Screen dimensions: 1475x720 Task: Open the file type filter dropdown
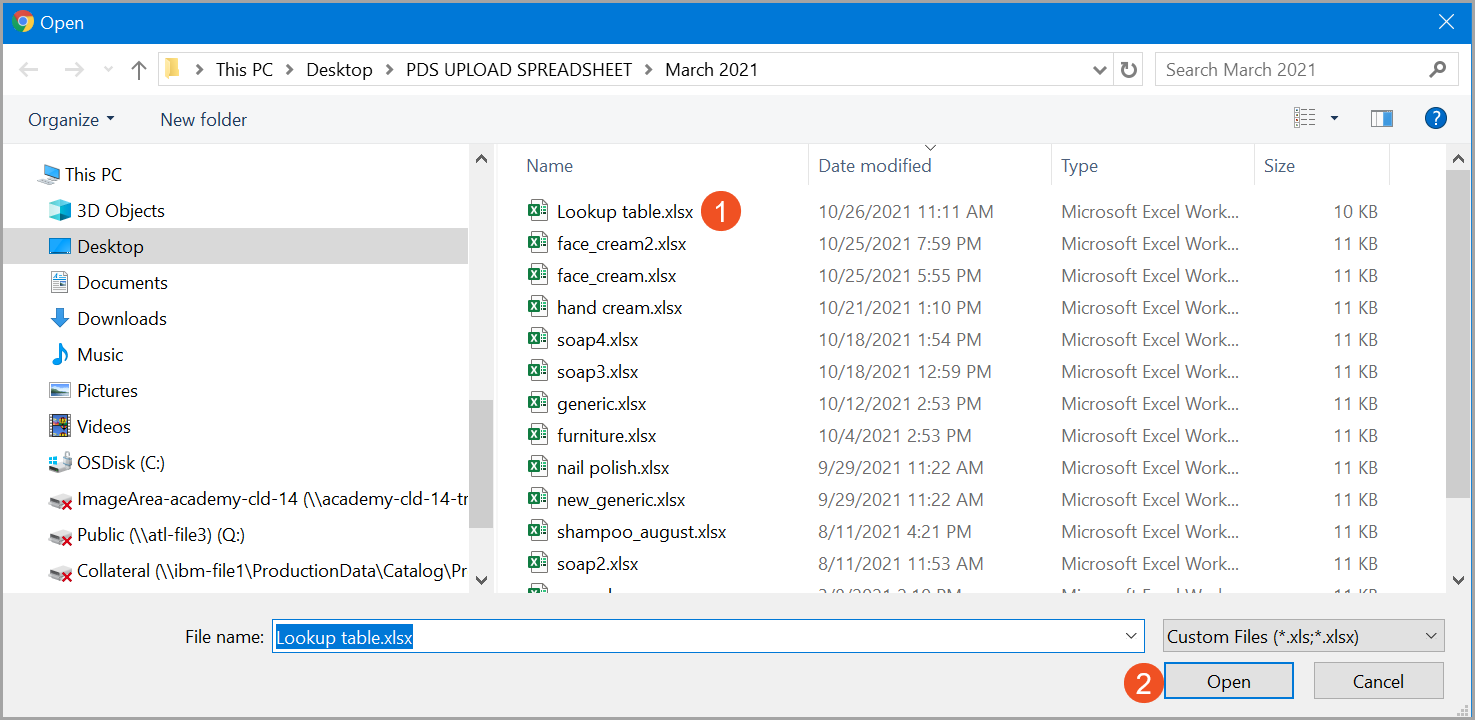(1303, 636)
